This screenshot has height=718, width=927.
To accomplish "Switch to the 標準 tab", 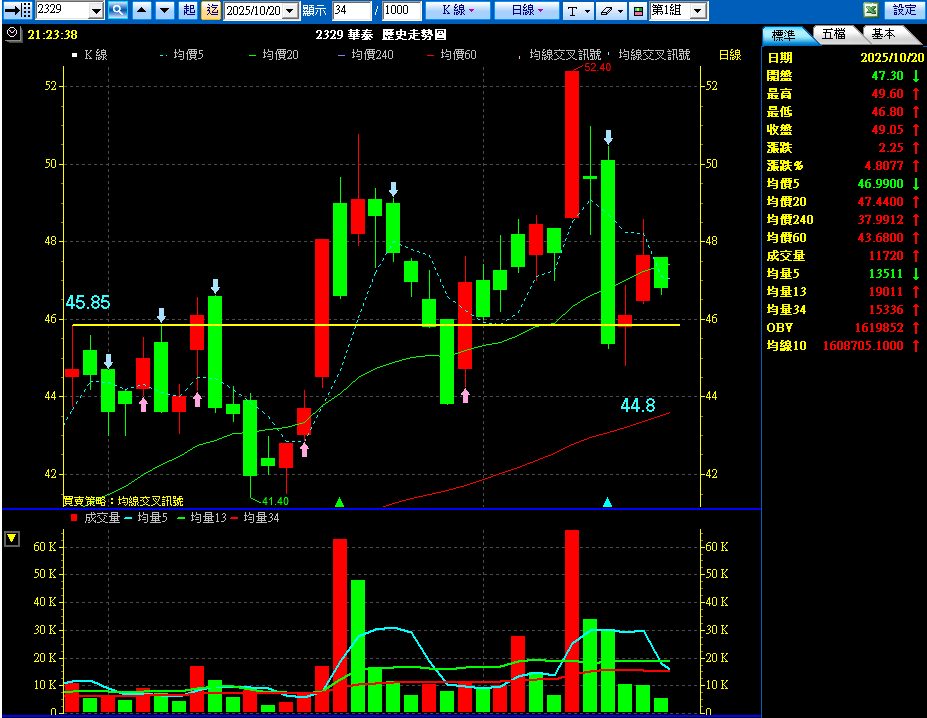I will pos(784,35).
